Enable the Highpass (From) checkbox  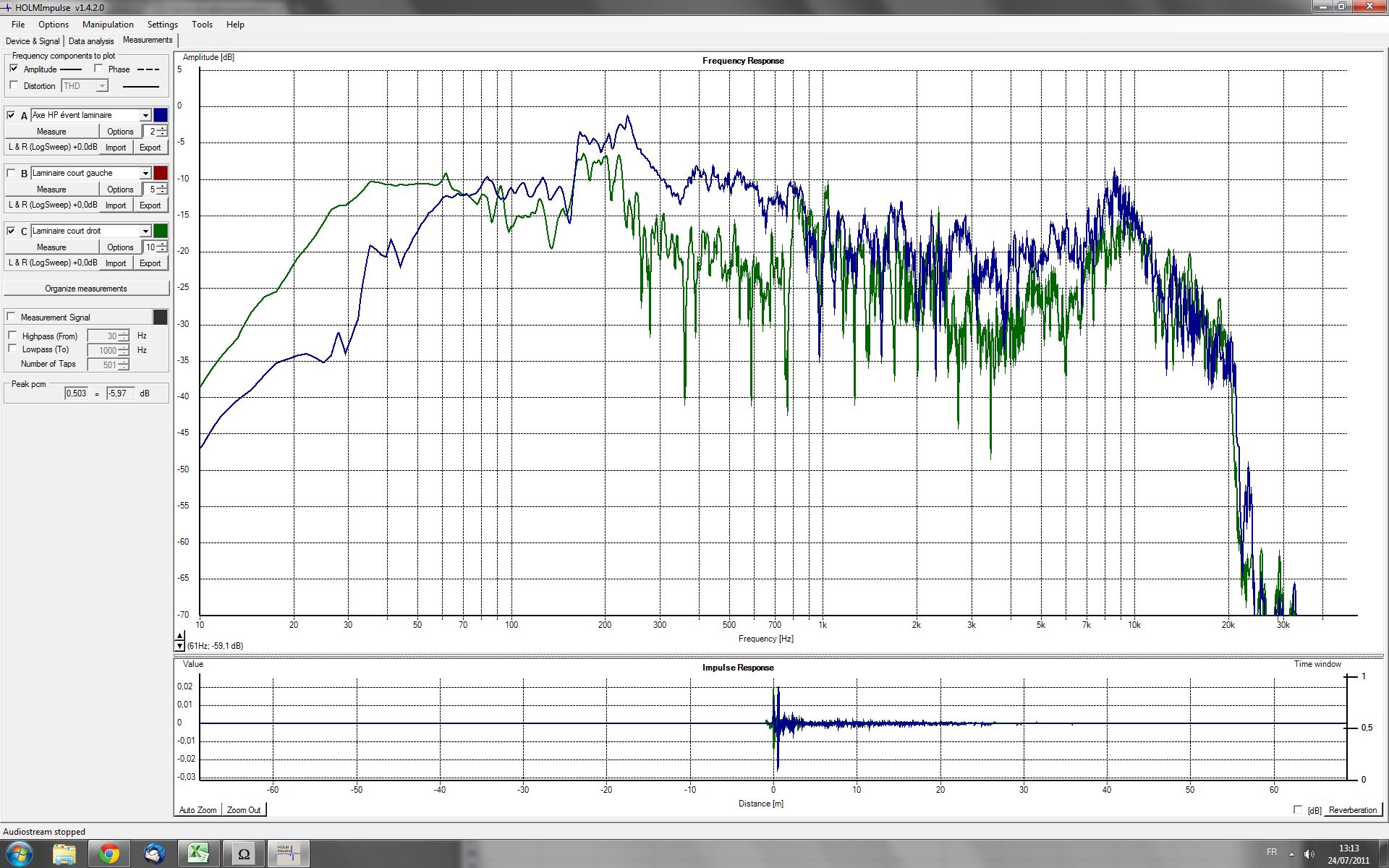pos(12,336)
